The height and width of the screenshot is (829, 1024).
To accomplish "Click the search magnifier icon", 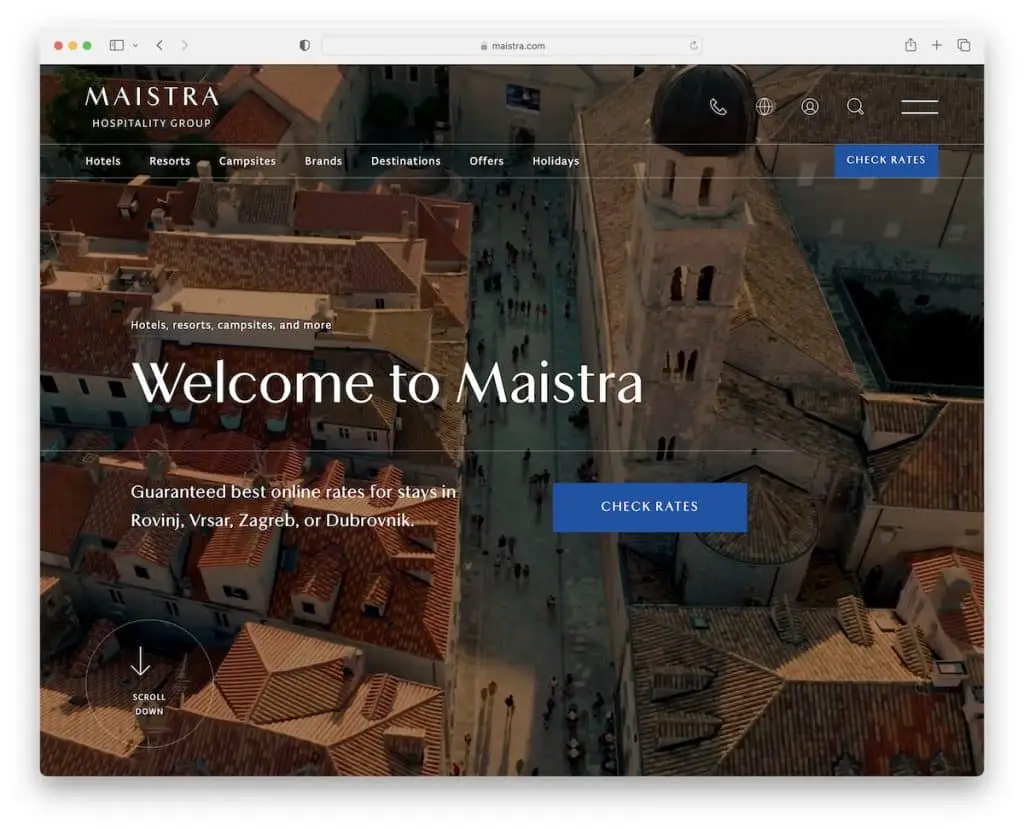I will (x=856, y=106).
